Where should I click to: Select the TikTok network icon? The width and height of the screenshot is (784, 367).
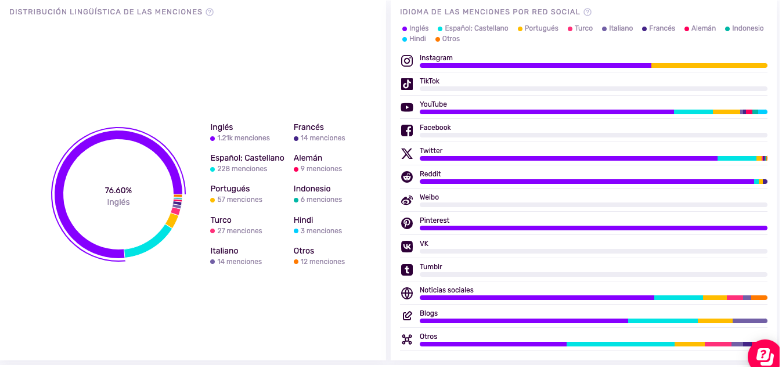[x=407, y=84]
